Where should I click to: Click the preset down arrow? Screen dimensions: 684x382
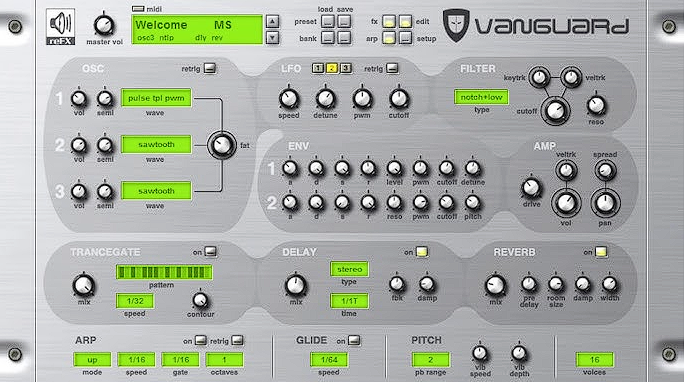272,38
